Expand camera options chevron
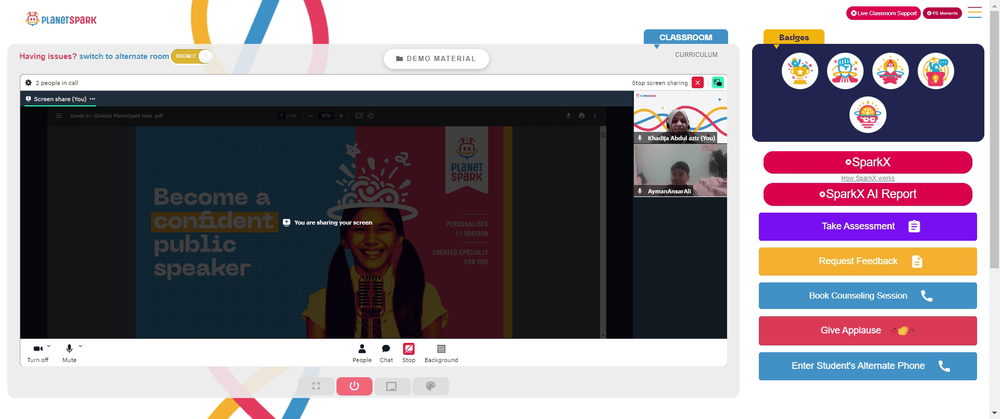Viewport: 1000px width, 419px height. pos(49,346)
